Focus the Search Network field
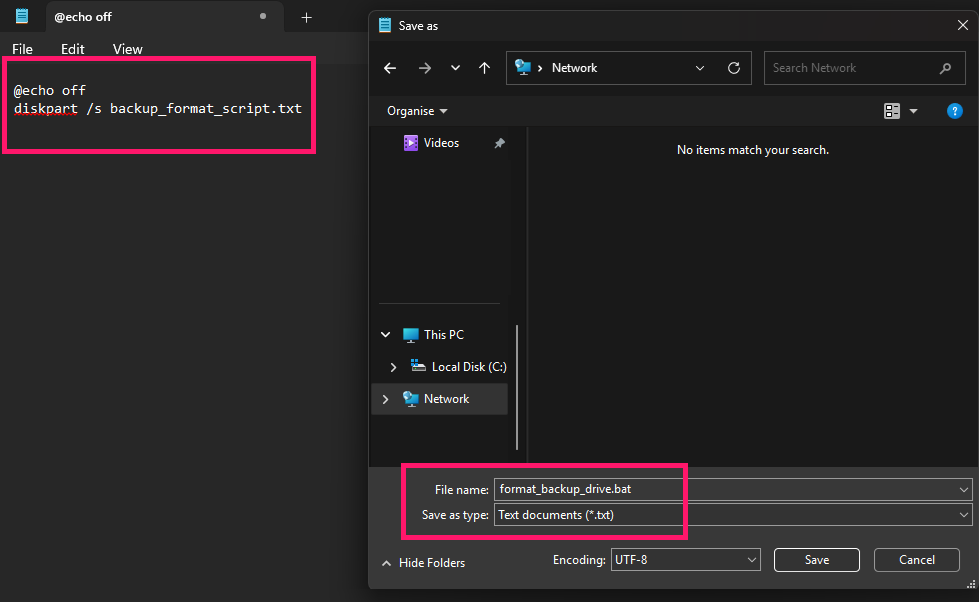 (864, 68)
